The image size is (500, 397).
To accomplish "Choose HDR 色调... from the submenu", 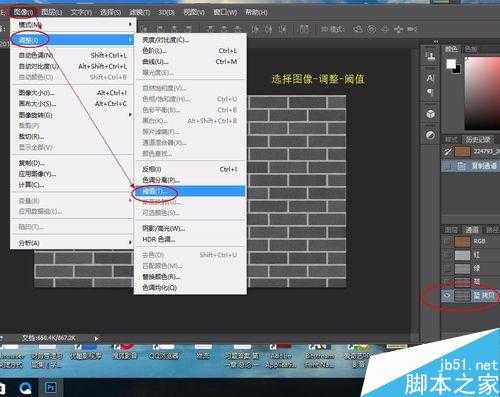I will [x=190, y=239].
